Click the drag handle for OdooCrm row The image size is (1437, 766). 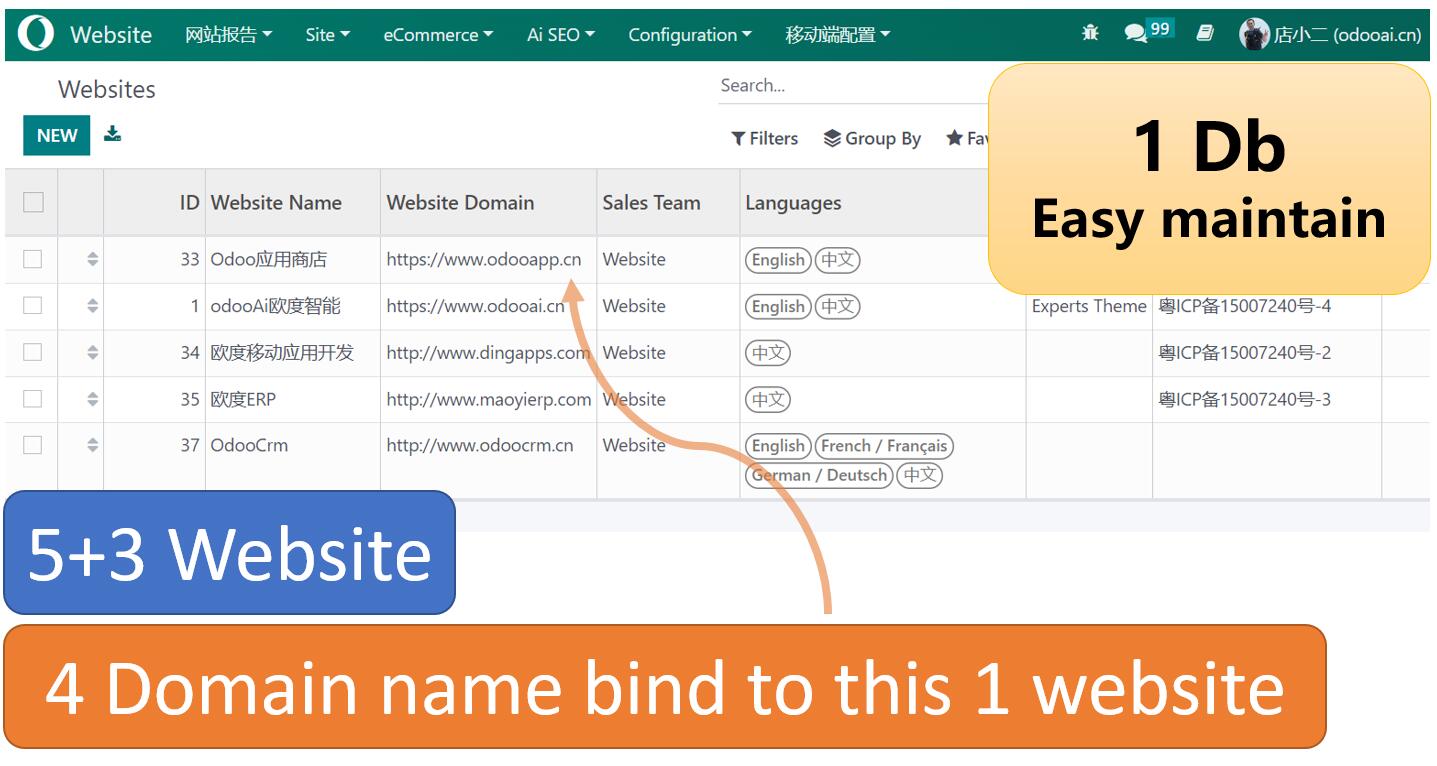pyautogui.click(x=92, y=445)
